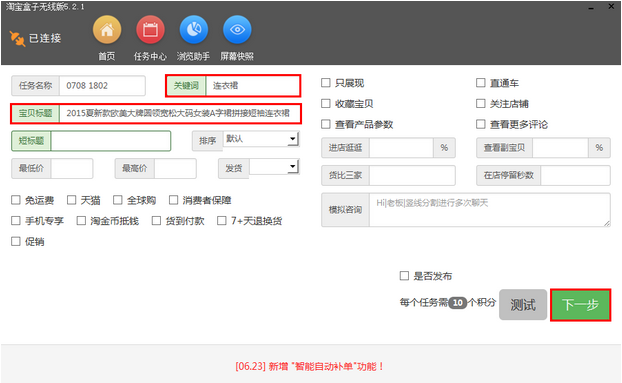Toggle the 是否发布 checkbox

click(404, 276)
